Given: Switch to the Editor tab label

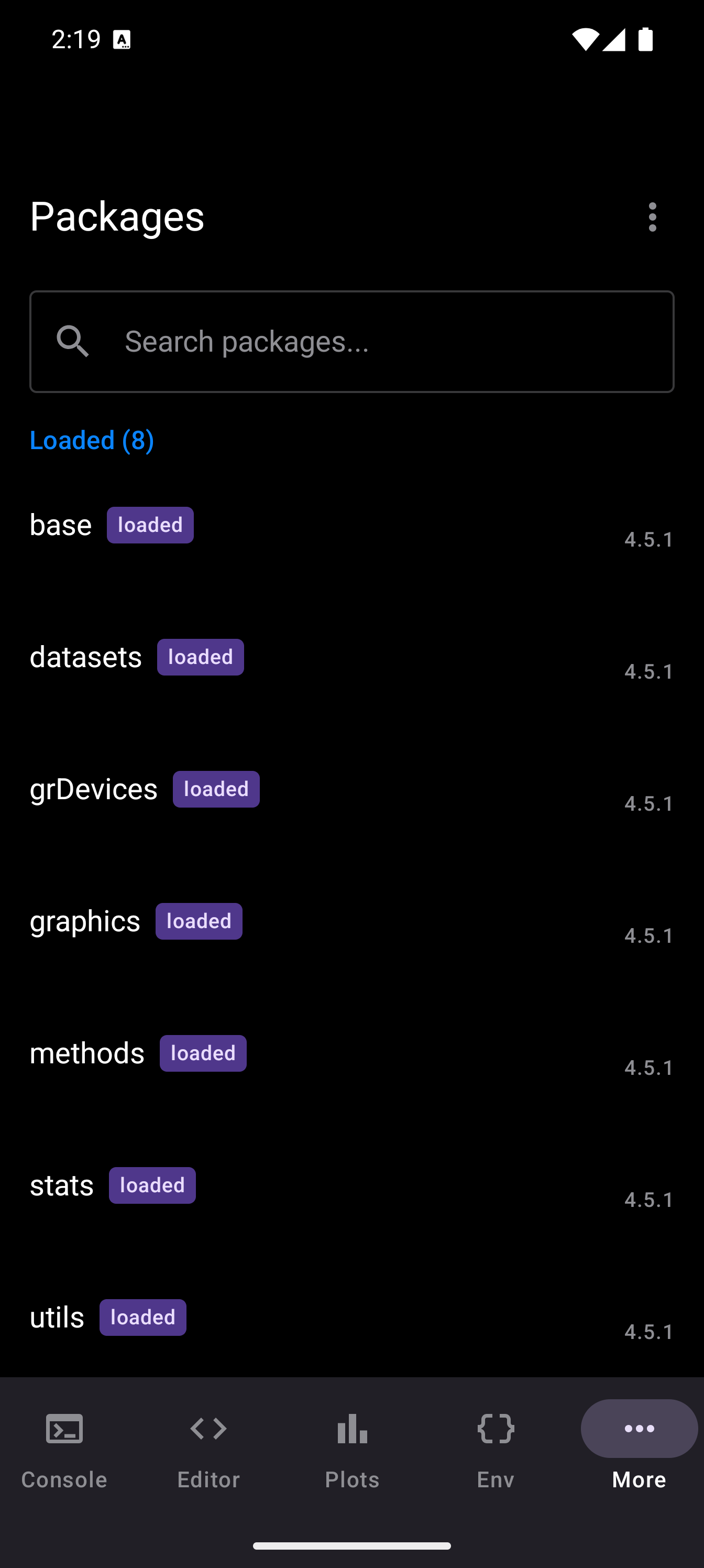Looking at the screenshot, I should pos(208,1480).
